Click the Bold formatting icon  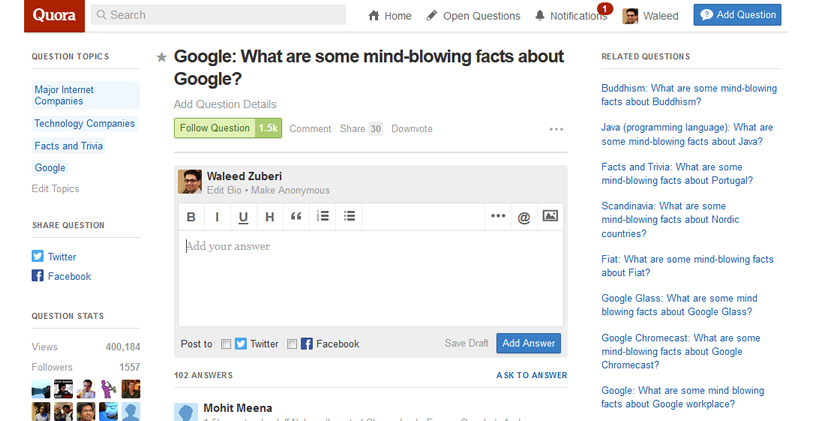pos(192,217)
